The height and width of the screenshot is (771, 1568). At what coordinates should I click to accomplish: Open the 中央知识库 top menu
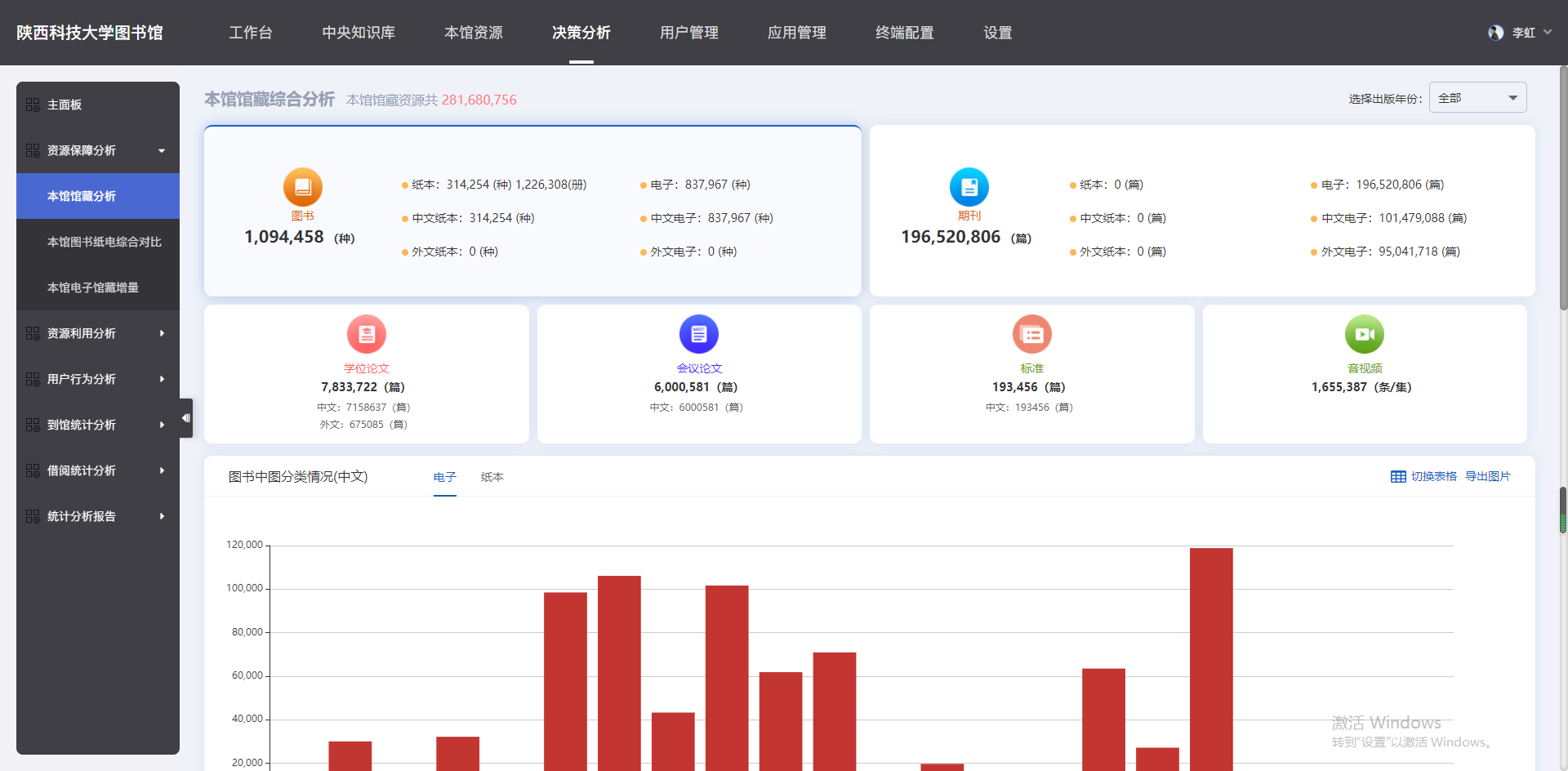point(359,33)
